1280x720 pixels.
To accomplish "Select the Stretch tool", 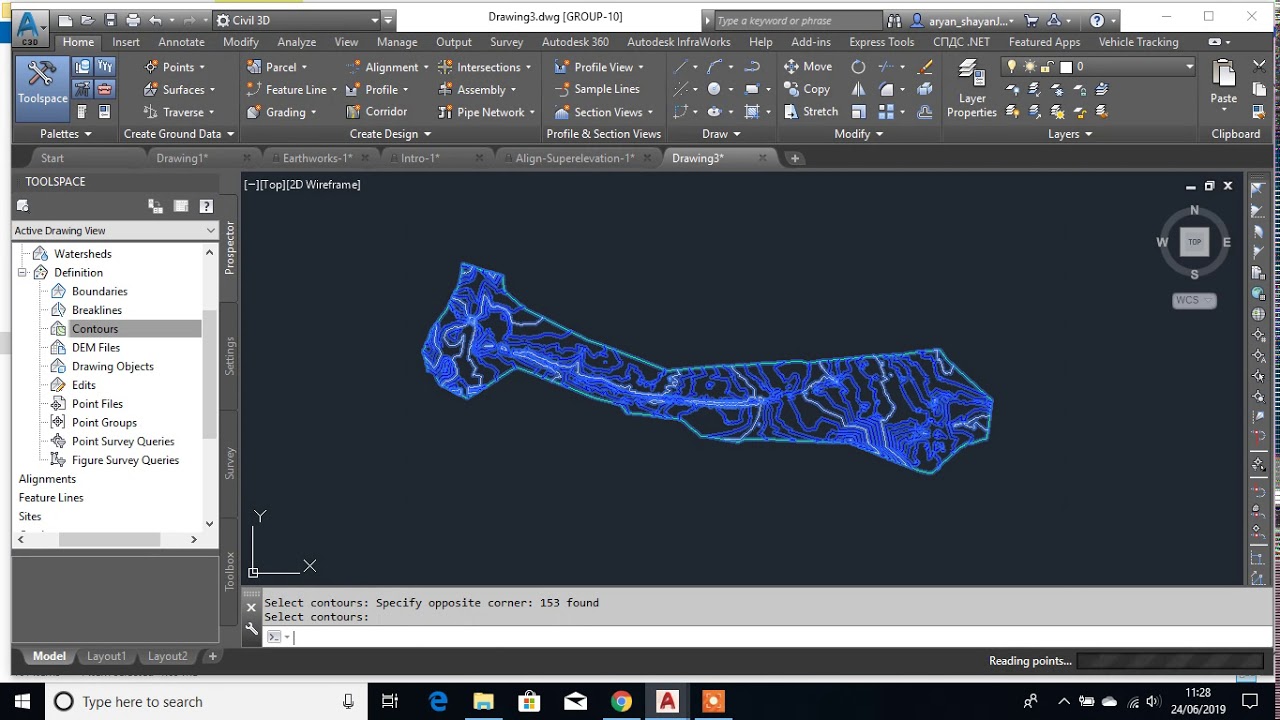I will pyautogui.click(x=810, y=112).
